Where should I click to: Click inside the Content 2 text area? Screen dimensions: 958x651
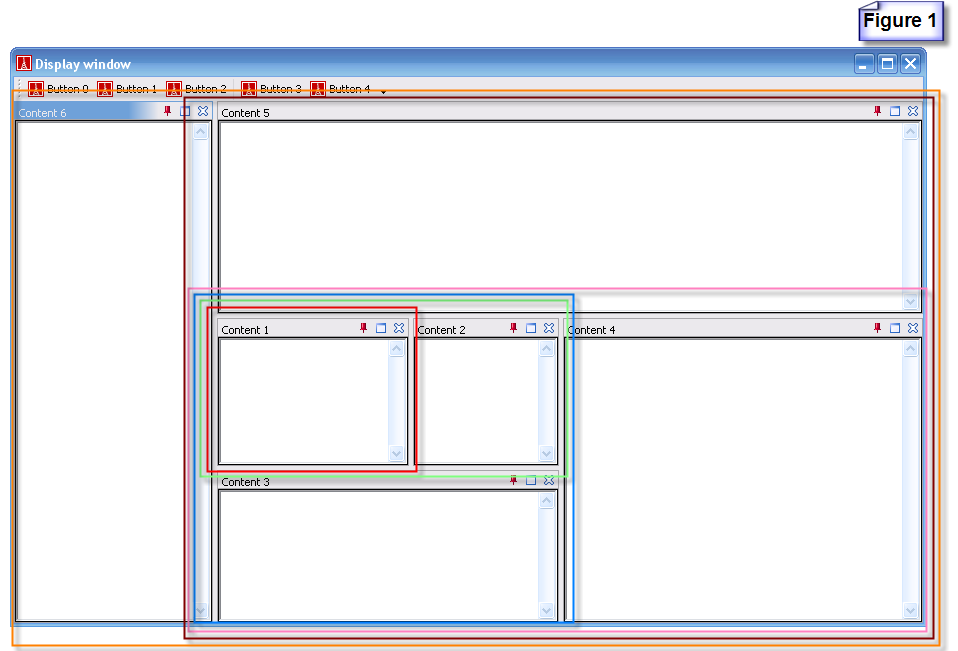pos(478,401)
